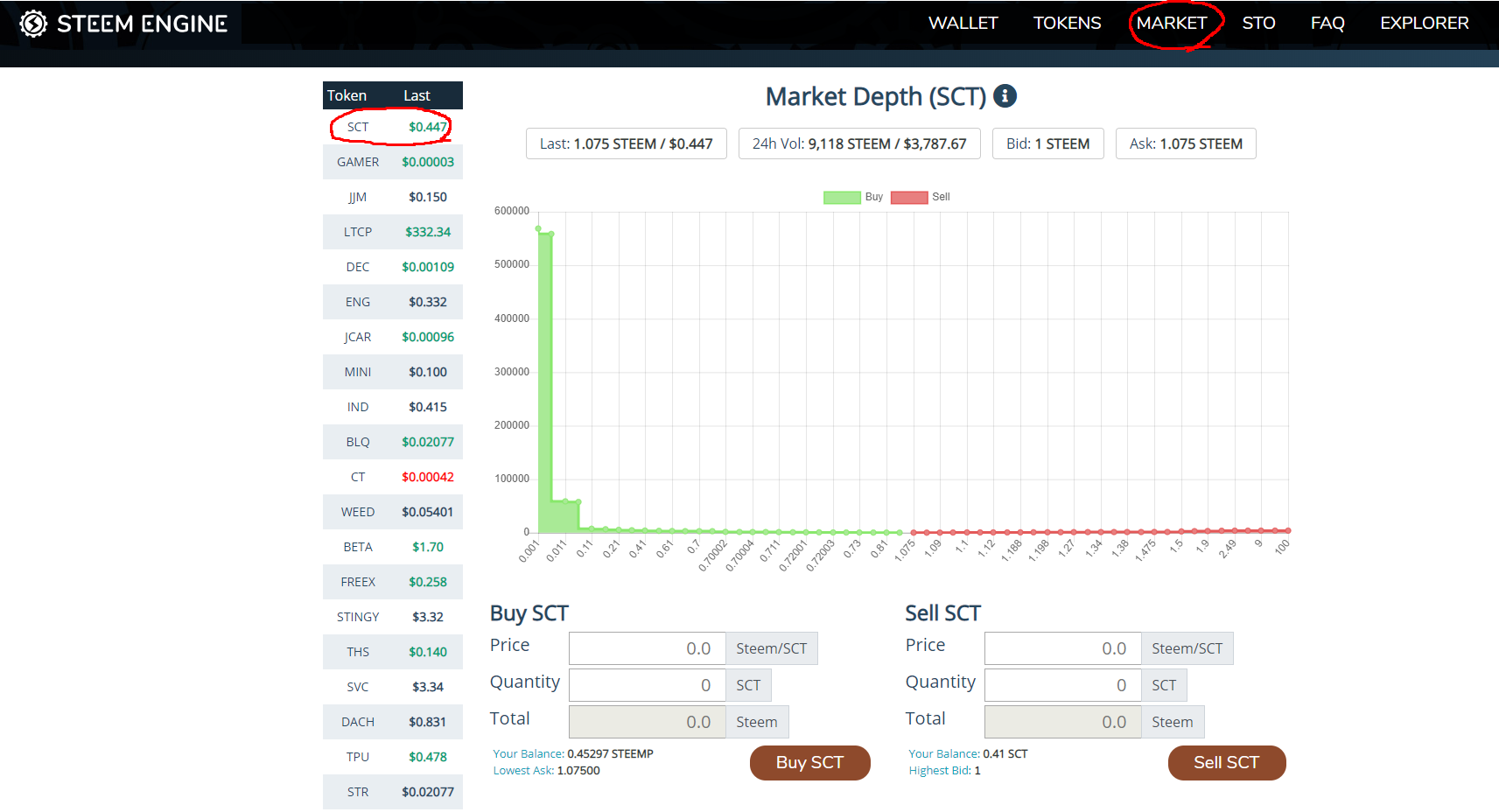Select the BLQ token row
1499x812 pixels.
[393, 442]
